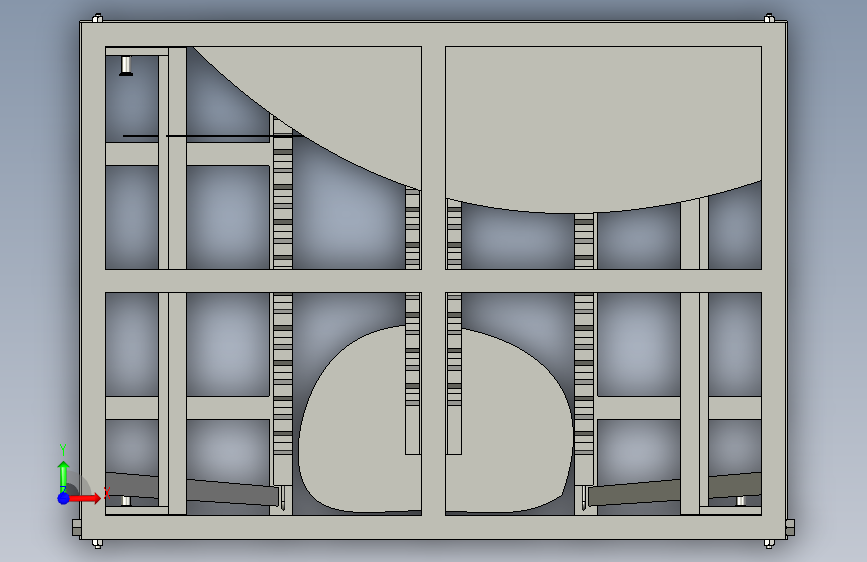Click the green Y axis arrow of the triad
The height and width of the screenshot is (562, 867).
64,475
